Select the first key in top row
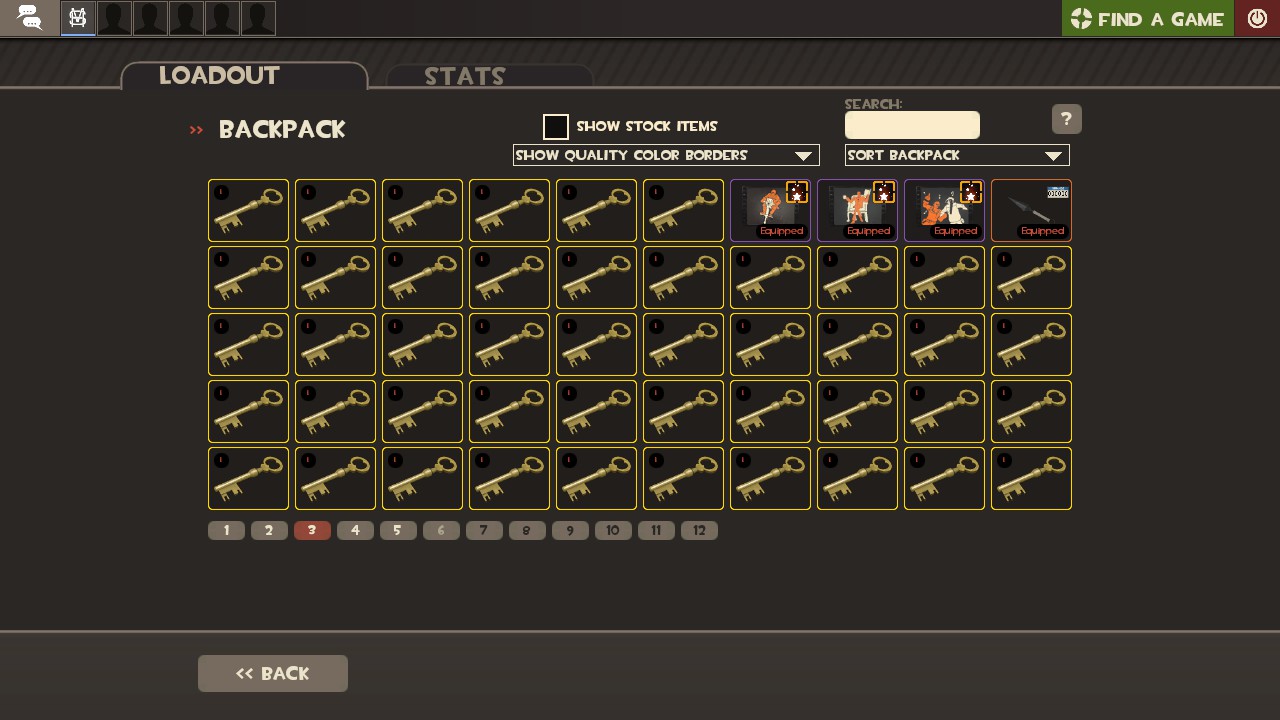This screenshot has width=1280, height=720. point(248,211)
